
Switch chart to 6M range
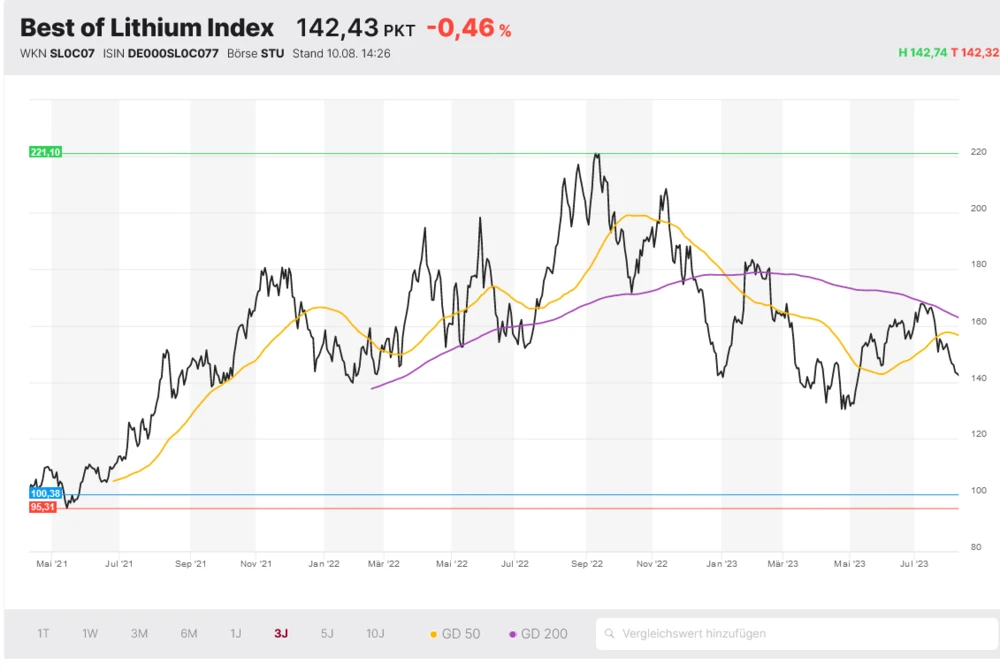(188, 634)
